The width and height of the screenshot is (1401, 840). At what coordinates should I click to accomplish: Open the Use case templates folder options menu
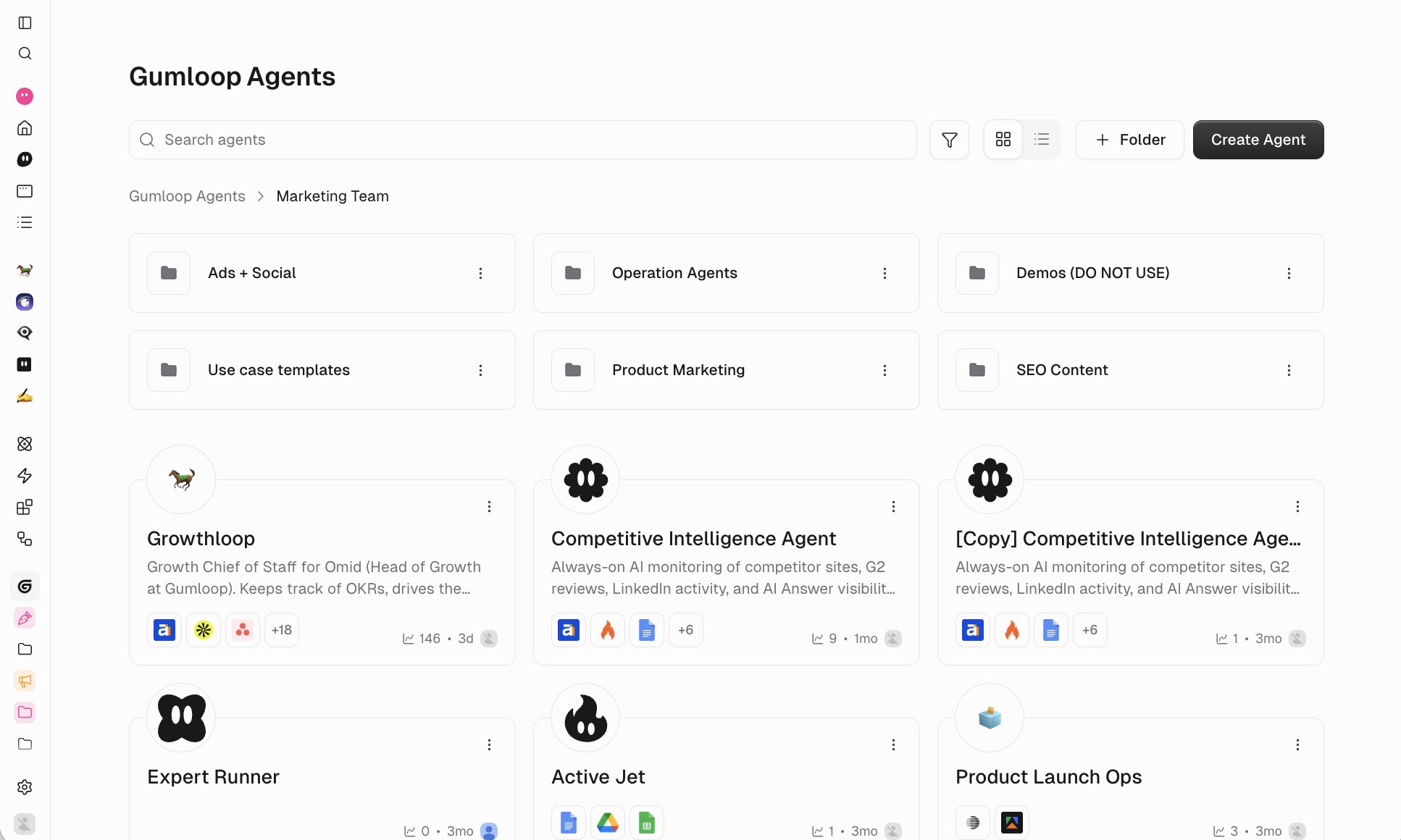click(x=480, y=370)
